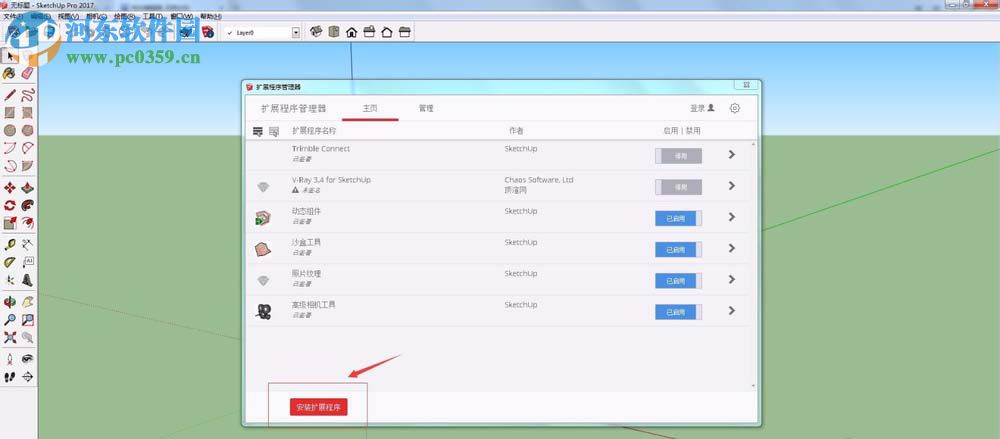The height and width of the screenshot is (439, 1000).
Task: Select the Offset tool
Action: click(x=27, y=223)
